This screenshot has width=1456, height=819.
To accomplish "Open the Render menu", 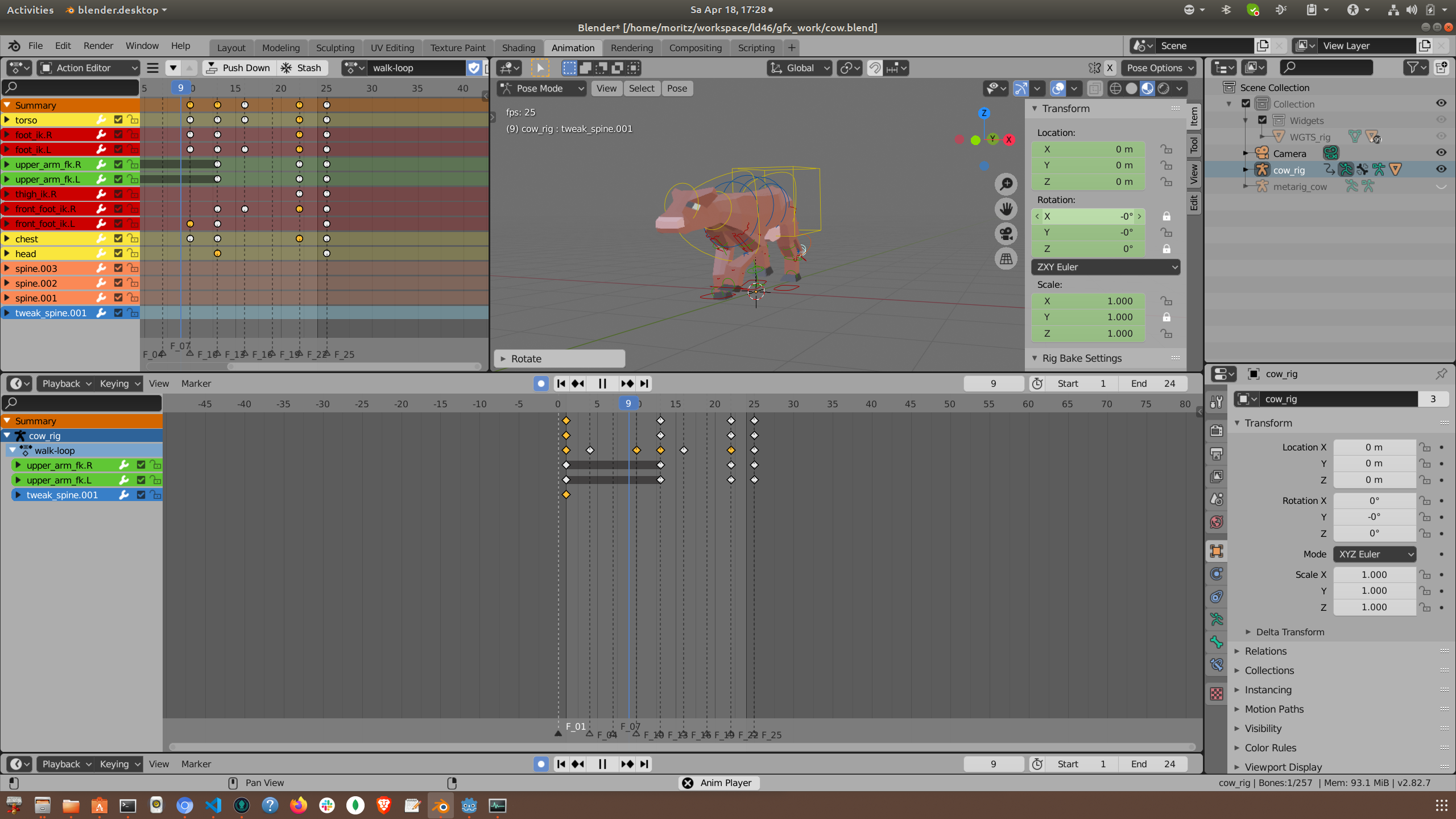I will coord(98,45).
